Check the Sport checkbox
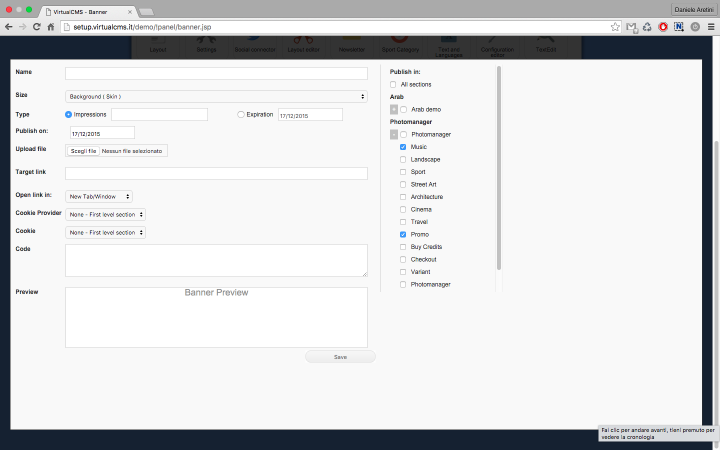 (x=403, y=172)
